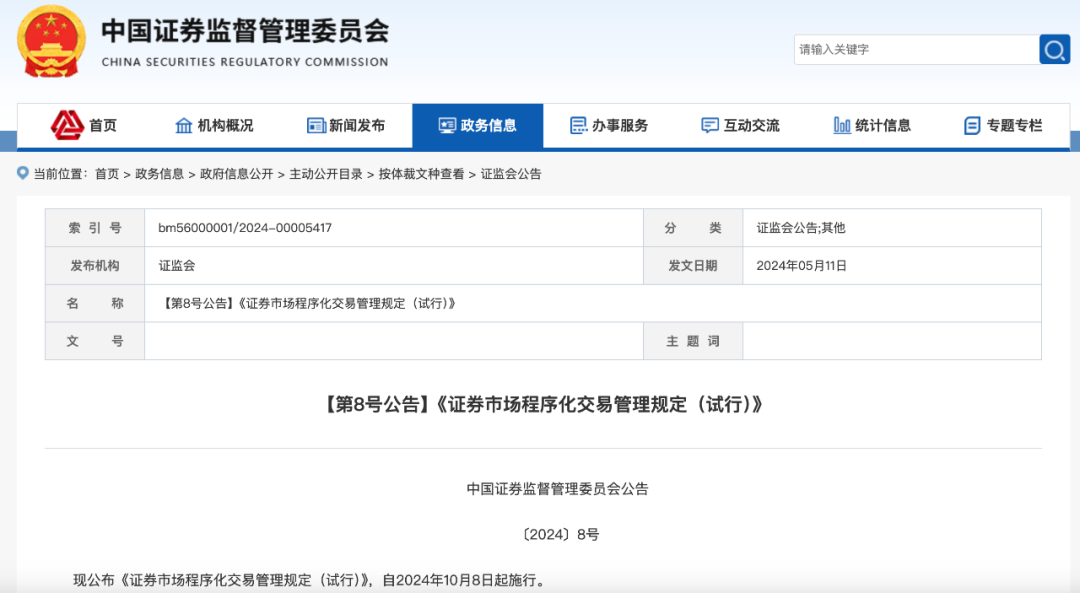Open the 主动公开目录 breadcrumb link
Screen dimensions: 1080x593
tap(326, 174)
